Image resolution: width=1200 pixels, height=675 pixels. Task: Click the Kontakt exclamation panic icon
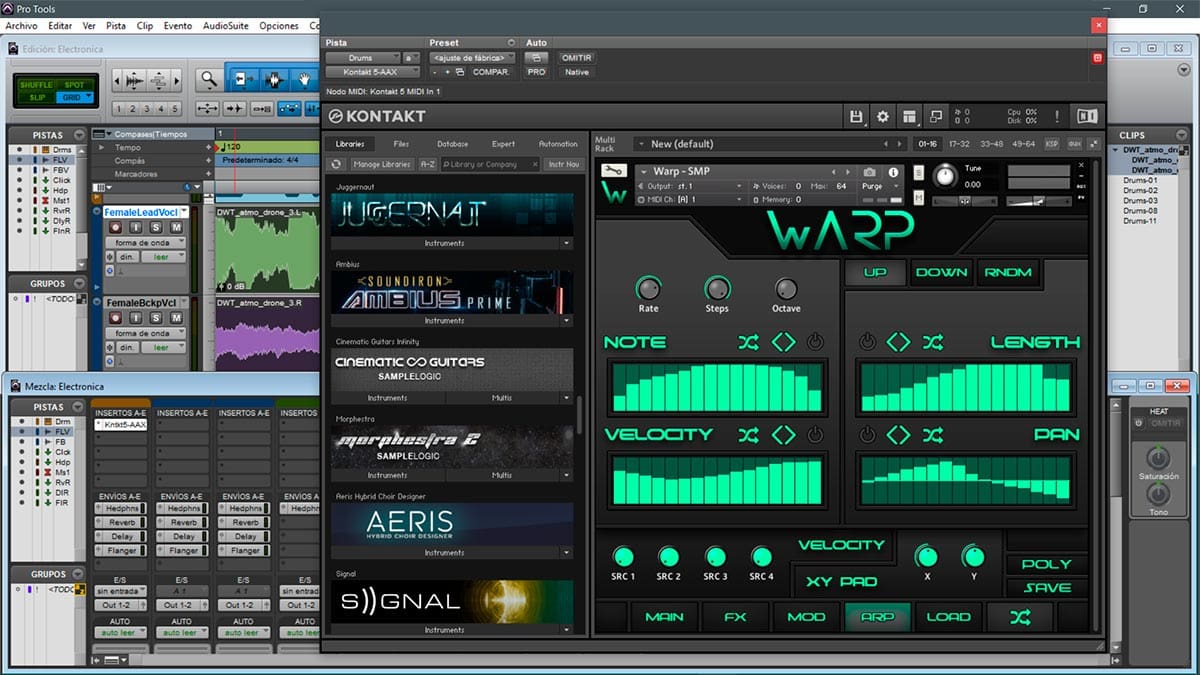tap(1057, 116)
